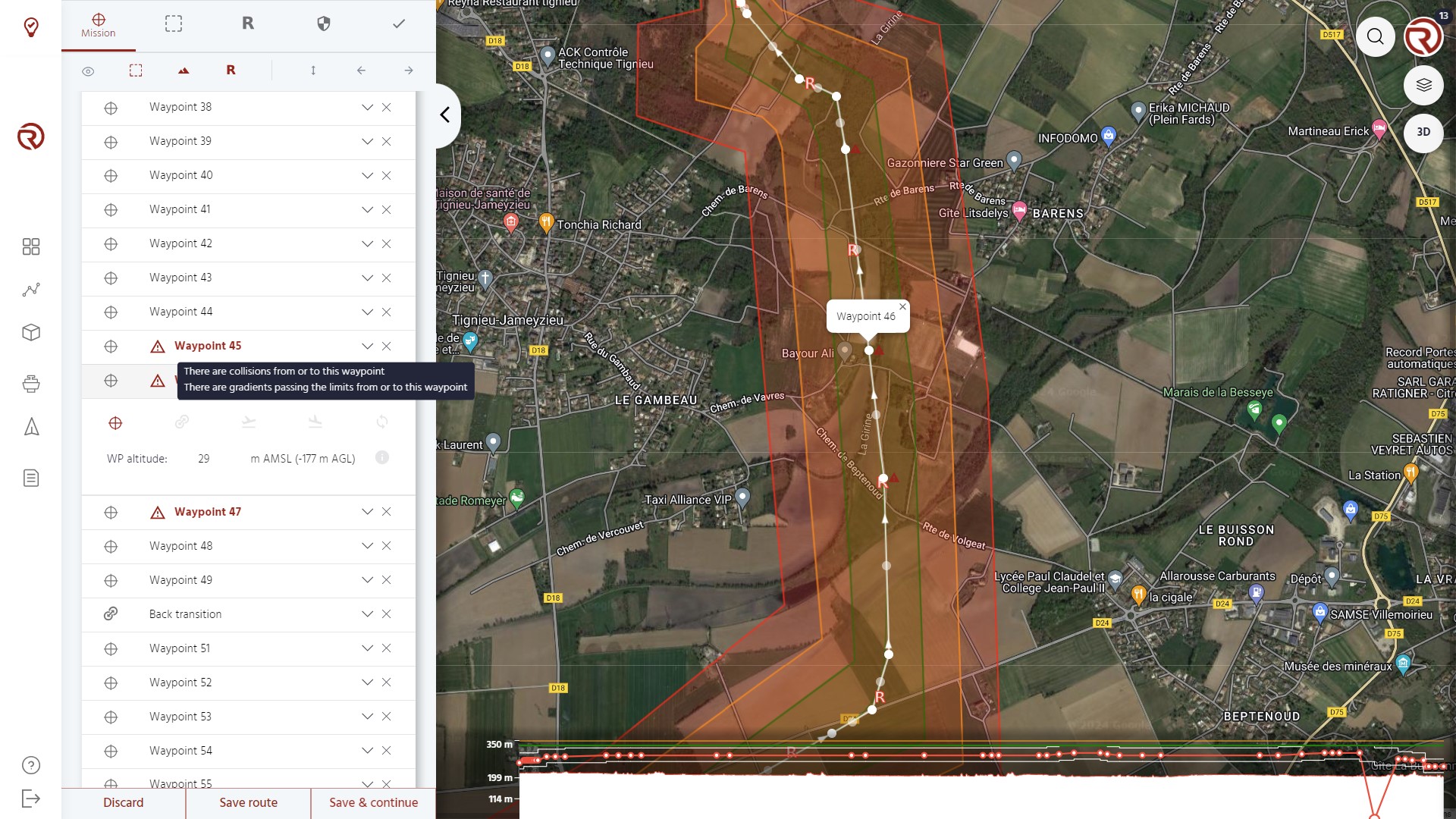Open the shield safety tab
Image resolution: width=1456 pixels, height=819 pixels.
point(324,24)
